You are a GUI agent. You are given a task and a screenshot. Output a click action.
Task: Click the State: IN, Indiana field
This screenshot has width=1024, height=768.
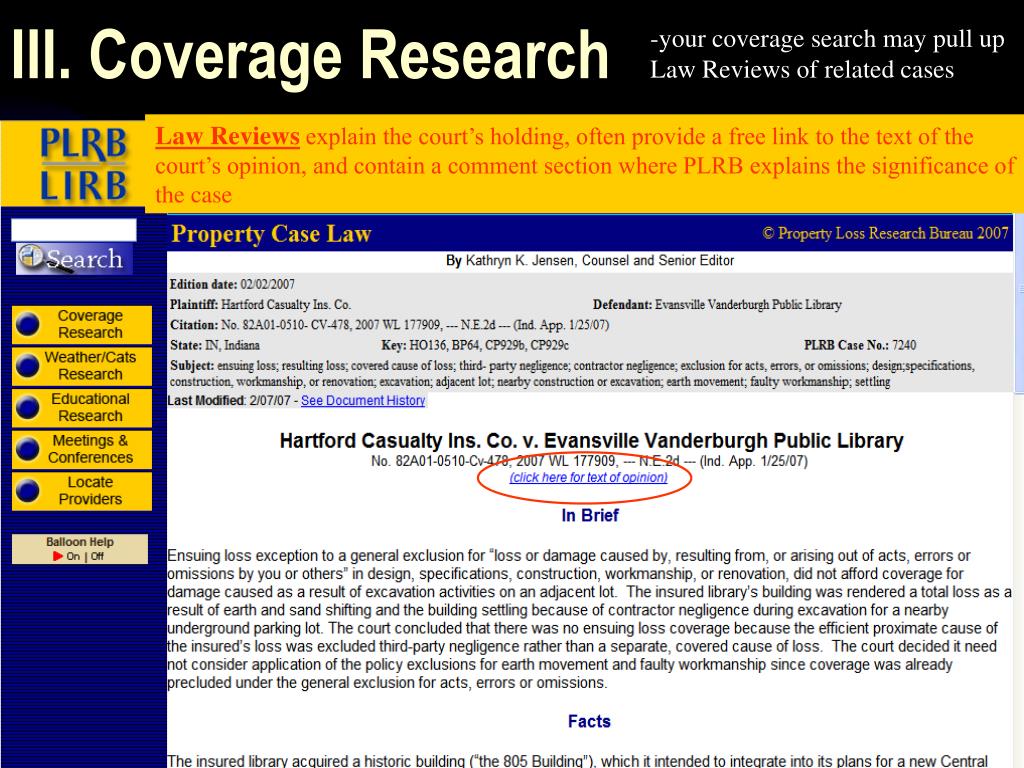[214, 345]
